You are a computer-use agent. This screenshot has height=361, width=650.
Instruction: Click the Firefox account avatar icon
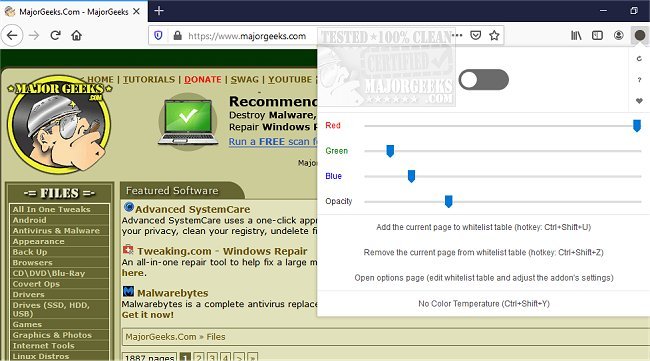click(x=618, y=36)
